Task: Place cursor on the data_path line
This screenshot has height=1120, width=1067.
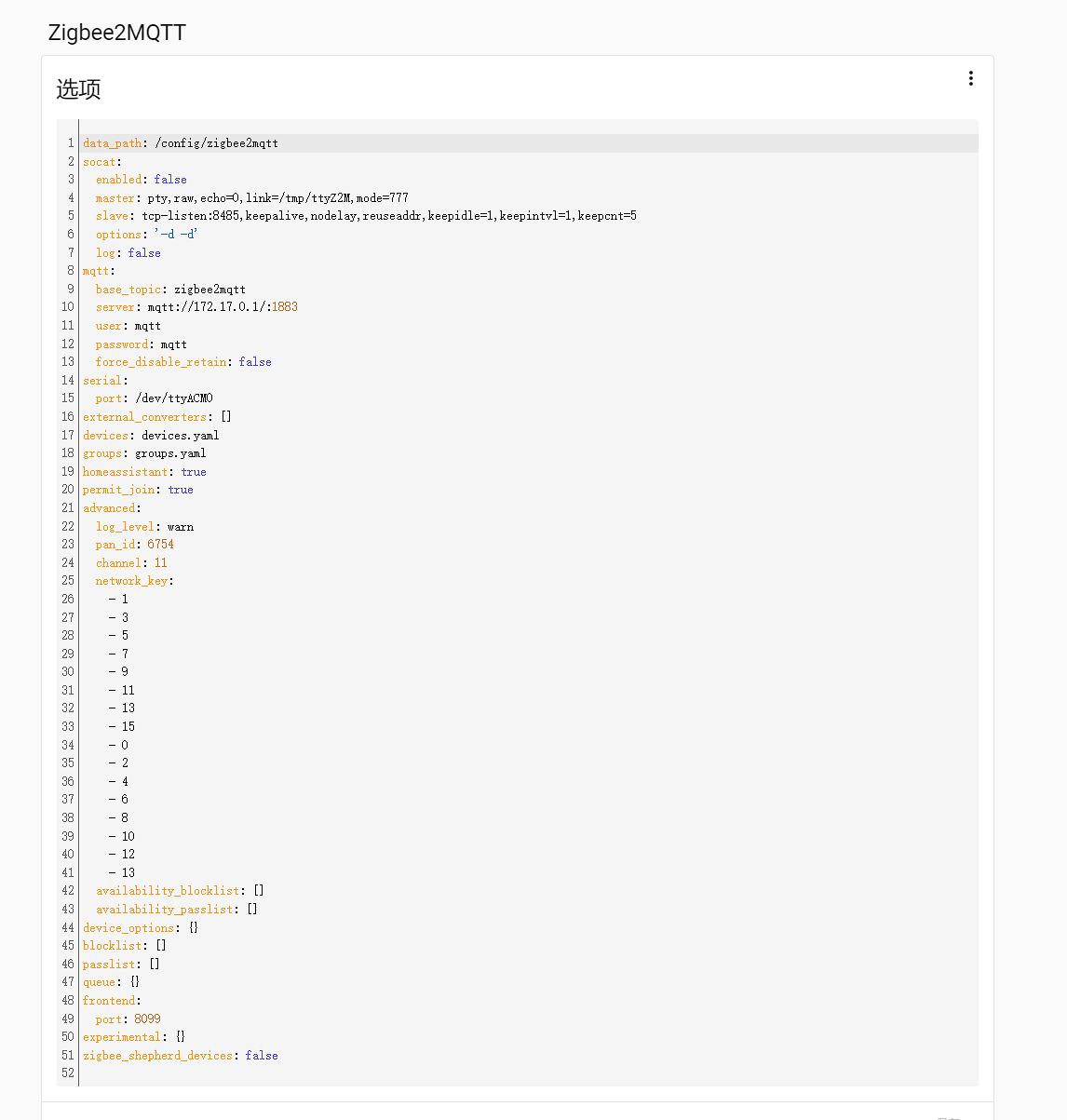Action: pyautogui.click(x=530, y=143)
